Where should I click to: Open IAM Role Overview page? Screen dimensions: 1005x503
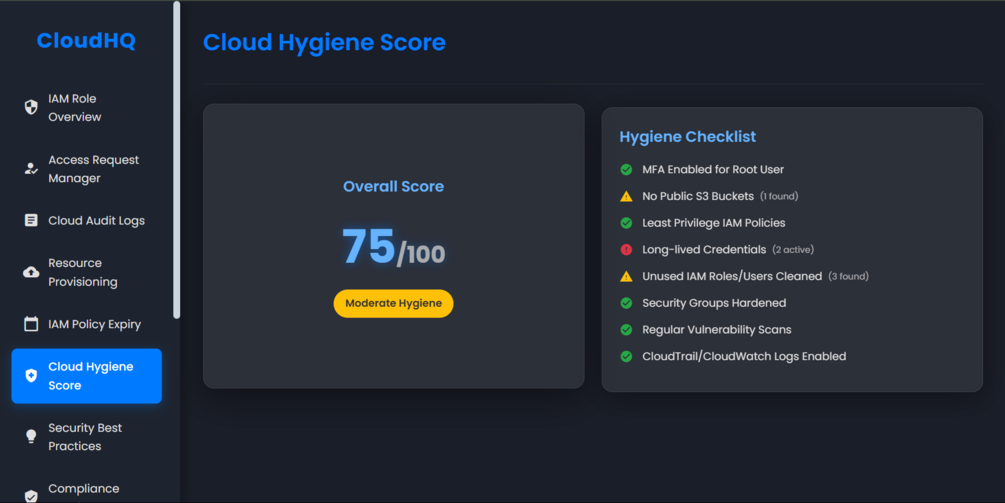point(87,108)
